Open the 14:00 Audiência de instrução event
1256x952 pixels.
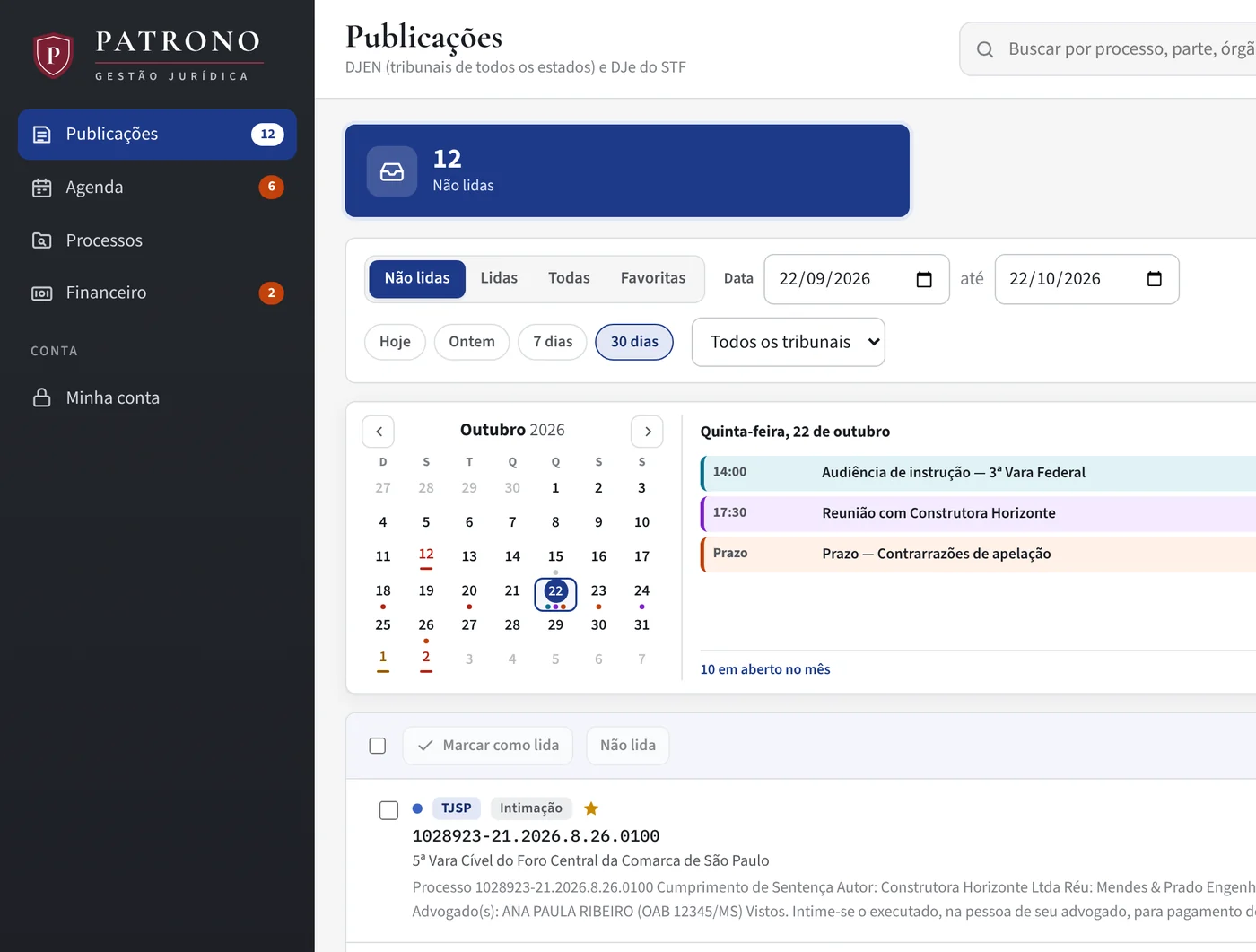978,473
